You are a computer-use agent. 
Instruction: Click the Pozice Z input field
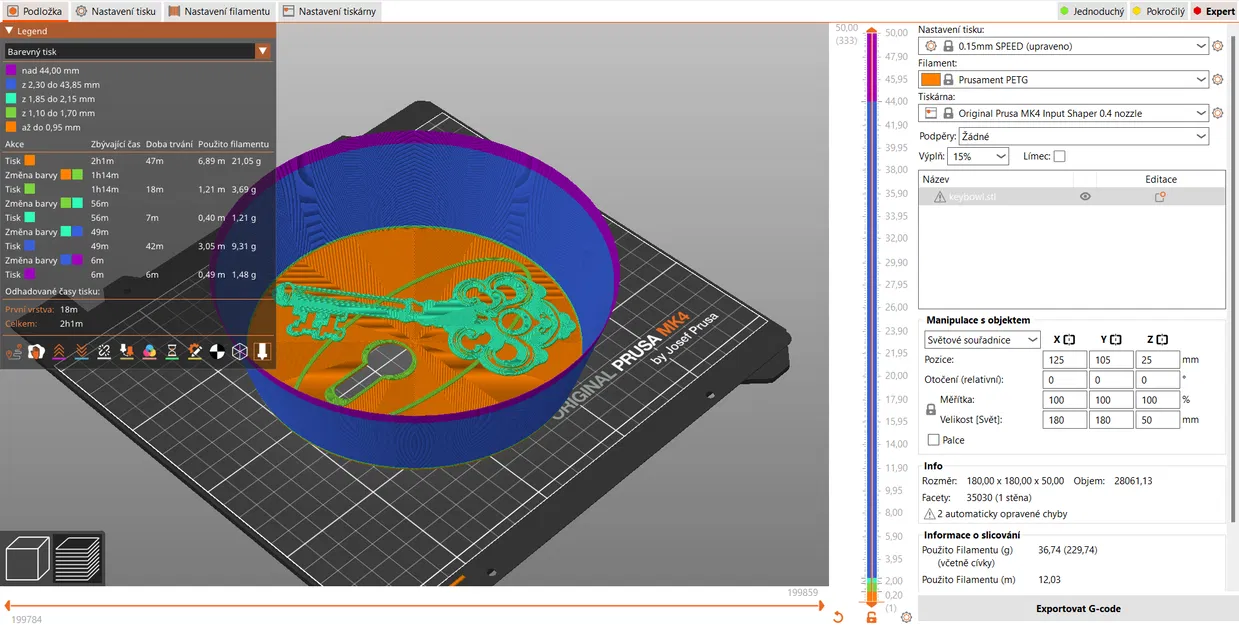pos(1157,360)
